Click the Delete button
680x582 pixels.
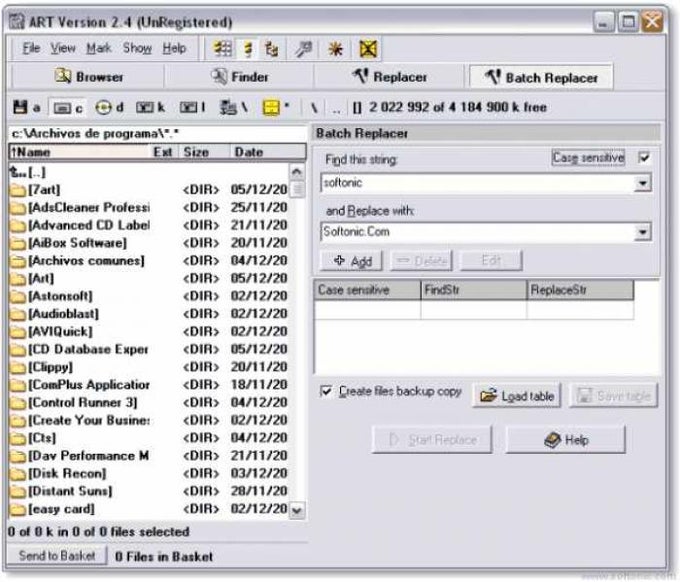422,261
